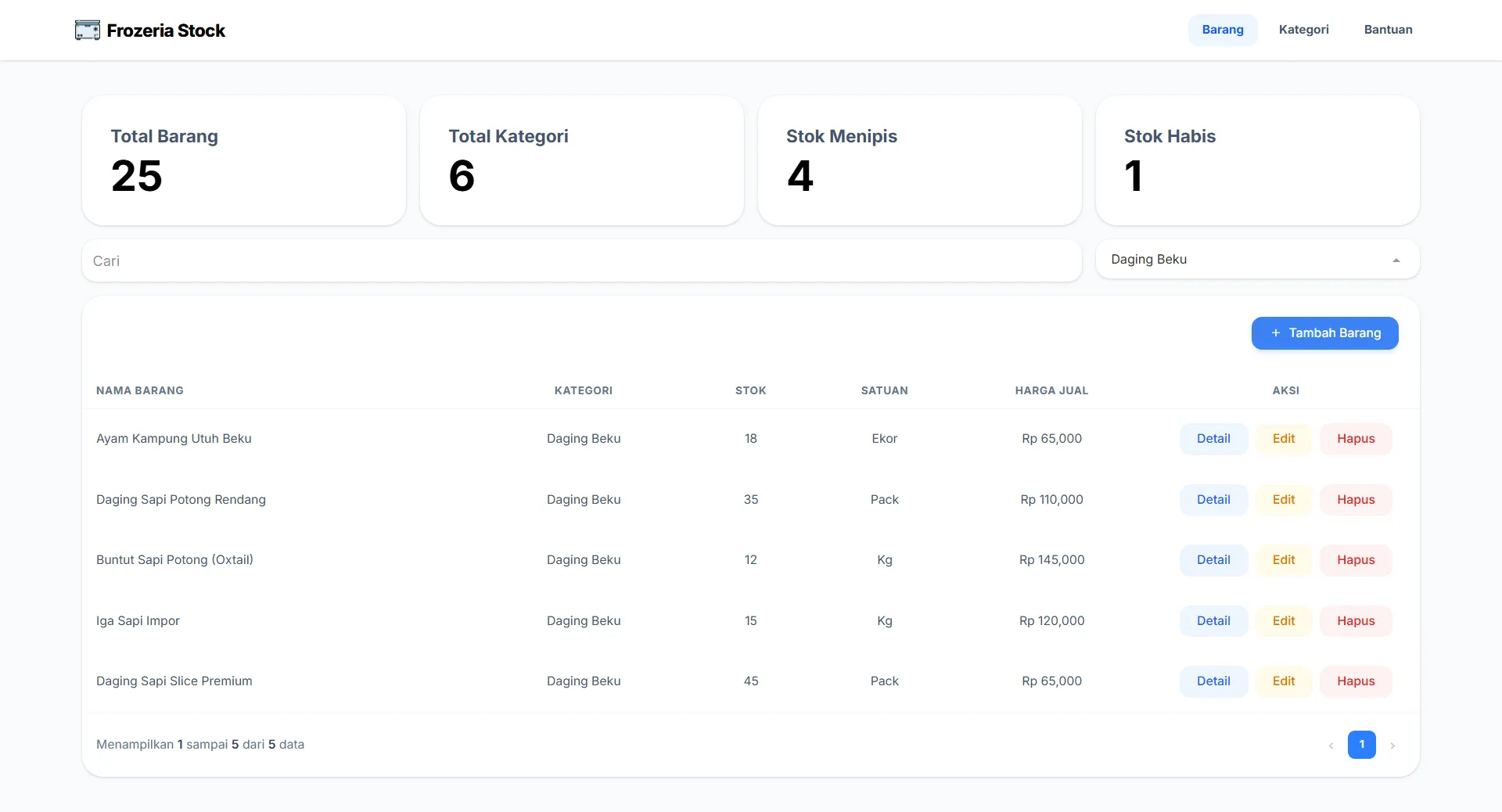Open the Bantuan nav tab

pyautogui.click(x=1388, y=30)
